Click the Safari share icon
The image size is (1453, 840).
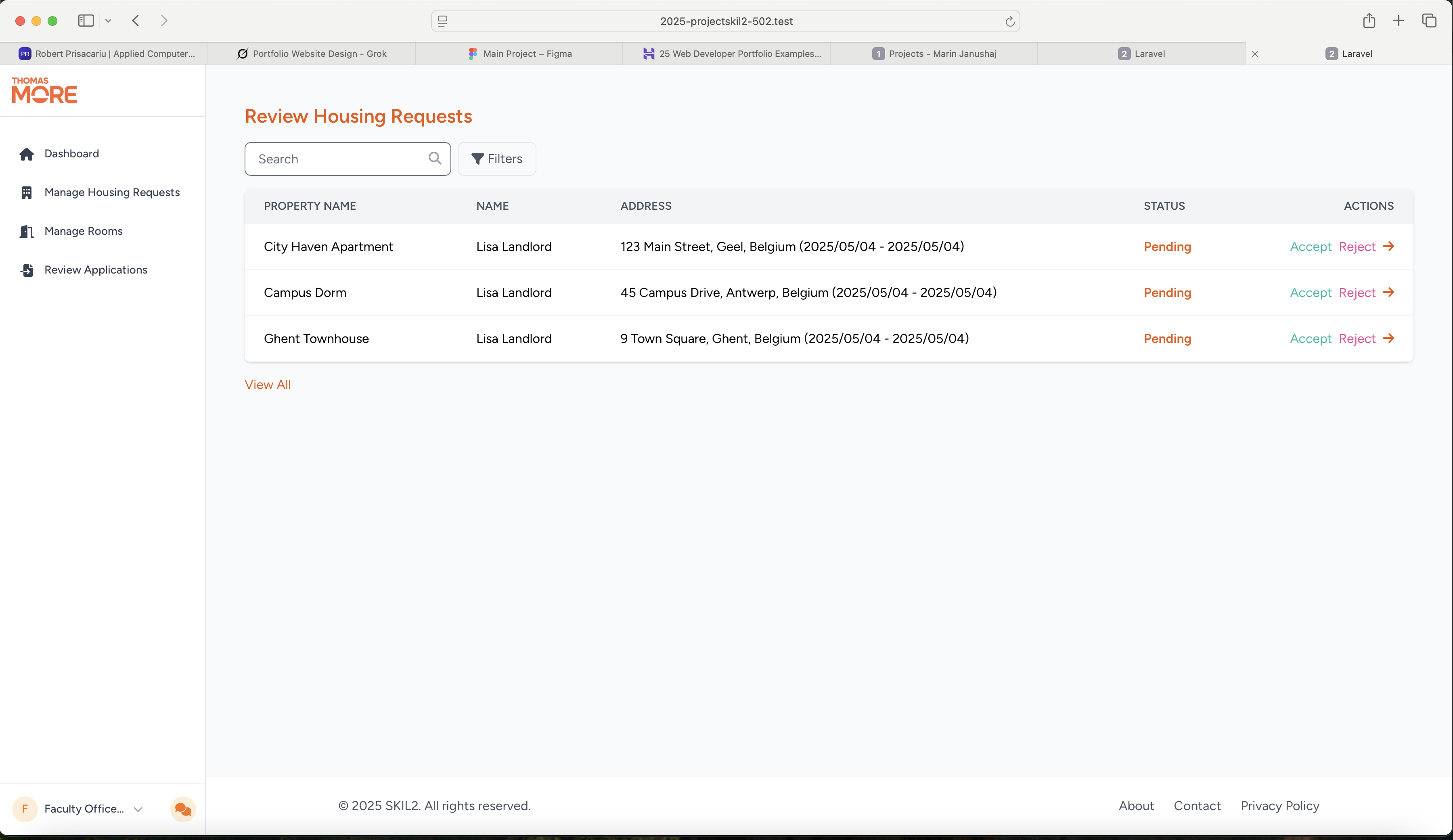(1369, 21)
